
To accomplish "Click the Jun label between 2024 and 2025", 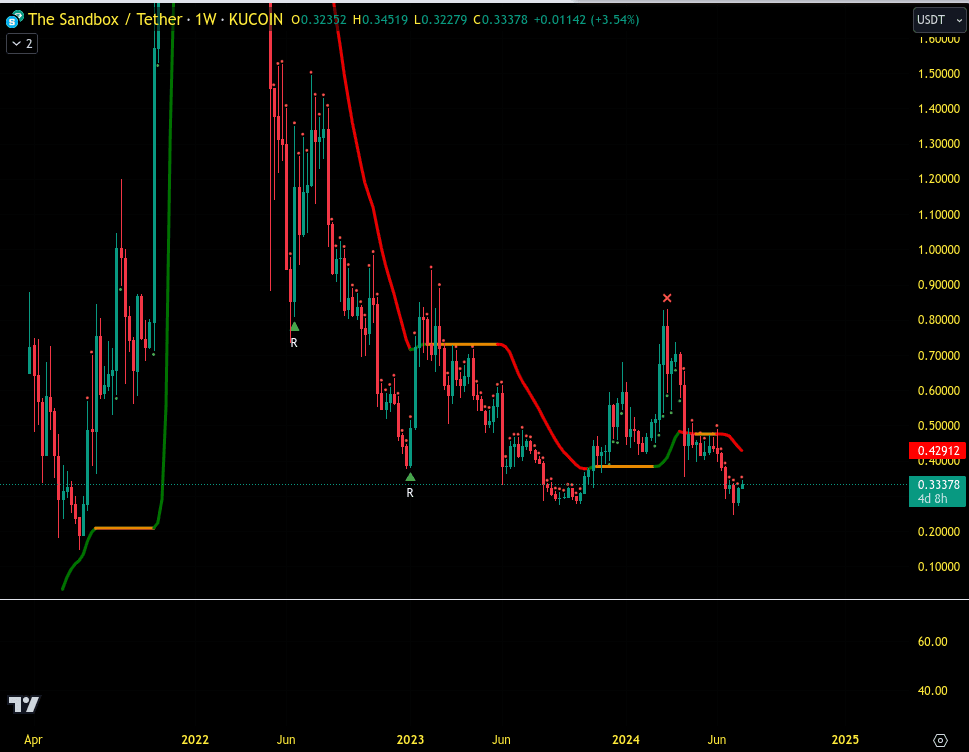I will pyautogui.click(x=717, y=740).
